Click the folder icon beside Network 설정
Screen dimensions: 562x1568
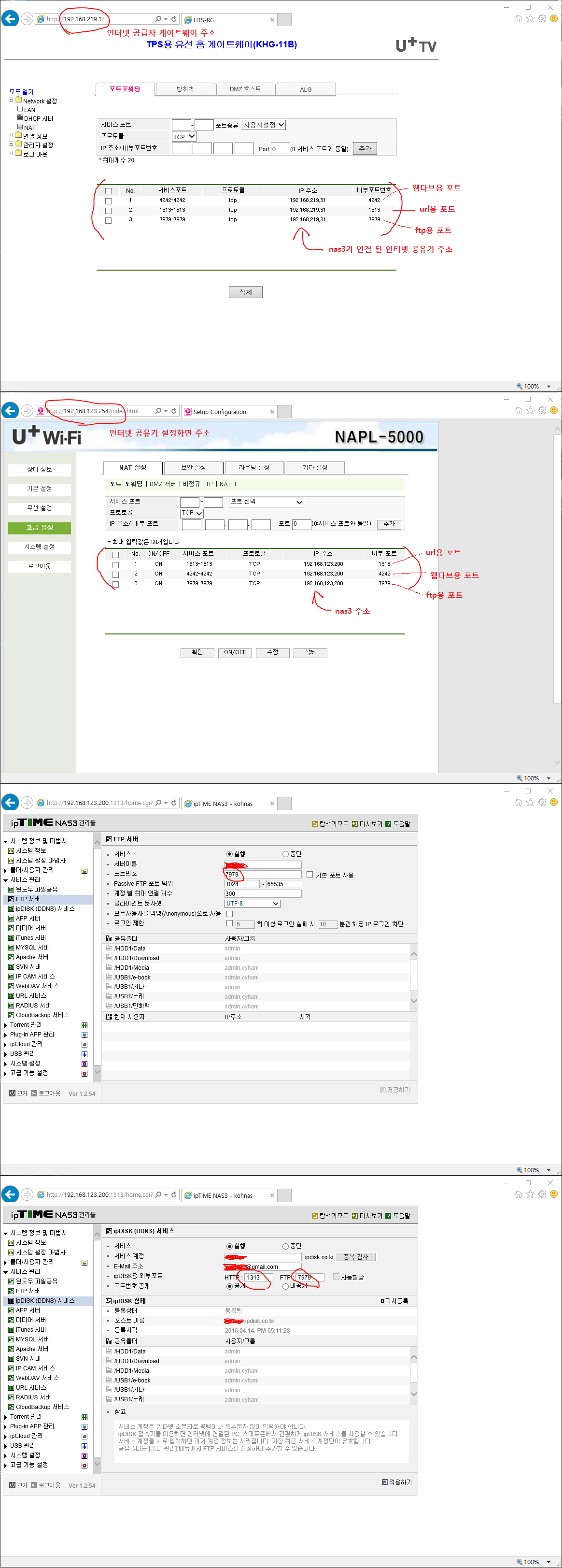[18, 101]
